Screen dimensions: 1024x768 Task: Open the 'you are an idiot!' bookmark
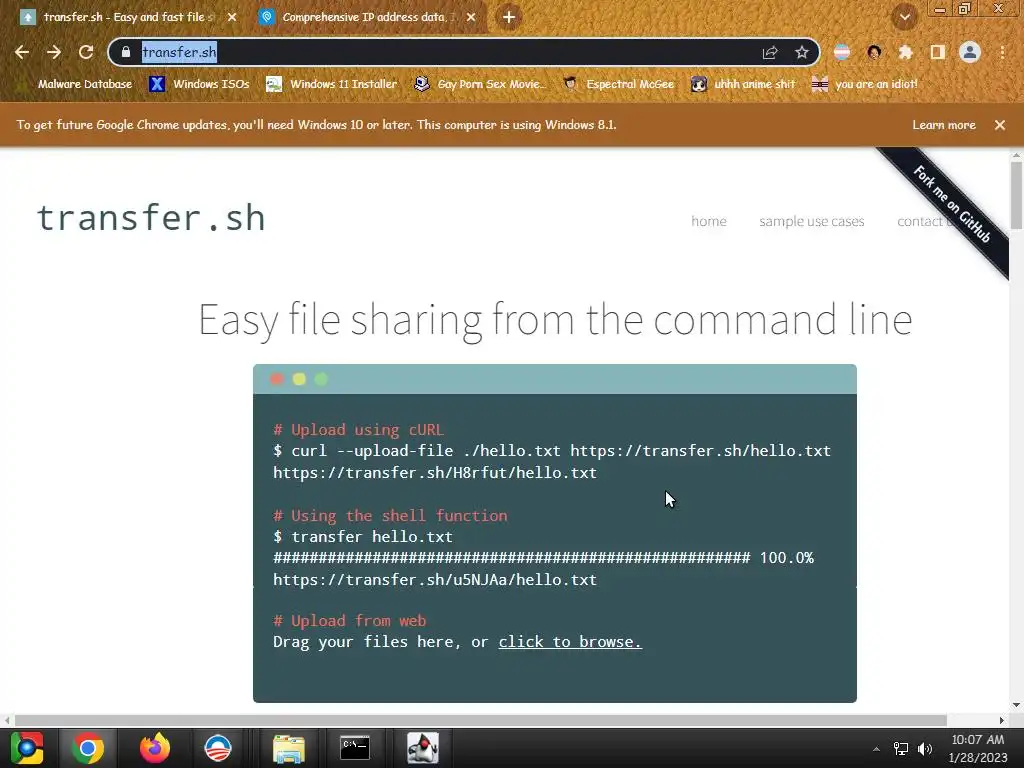[x=865, y=84]
